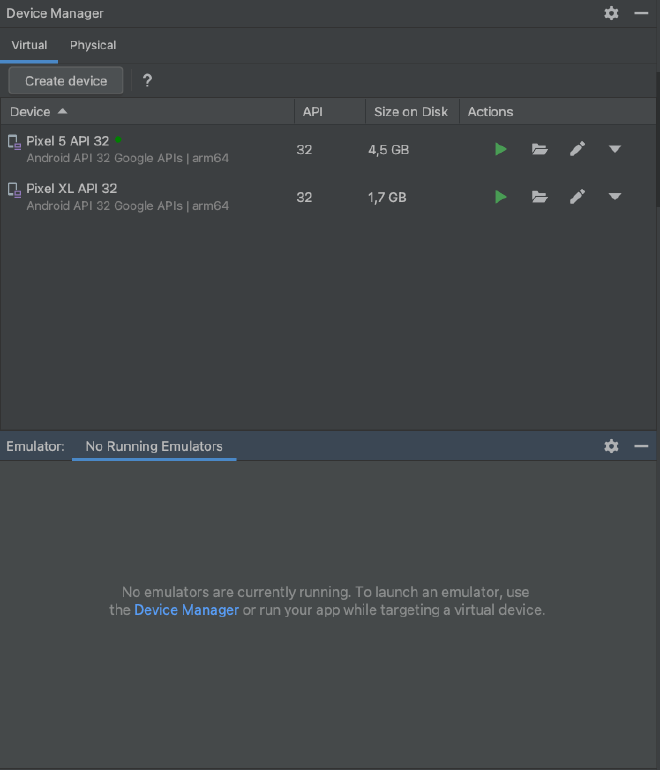660x770 pixels.
Task: Click the help question mark icon
Action: point(147,81)
